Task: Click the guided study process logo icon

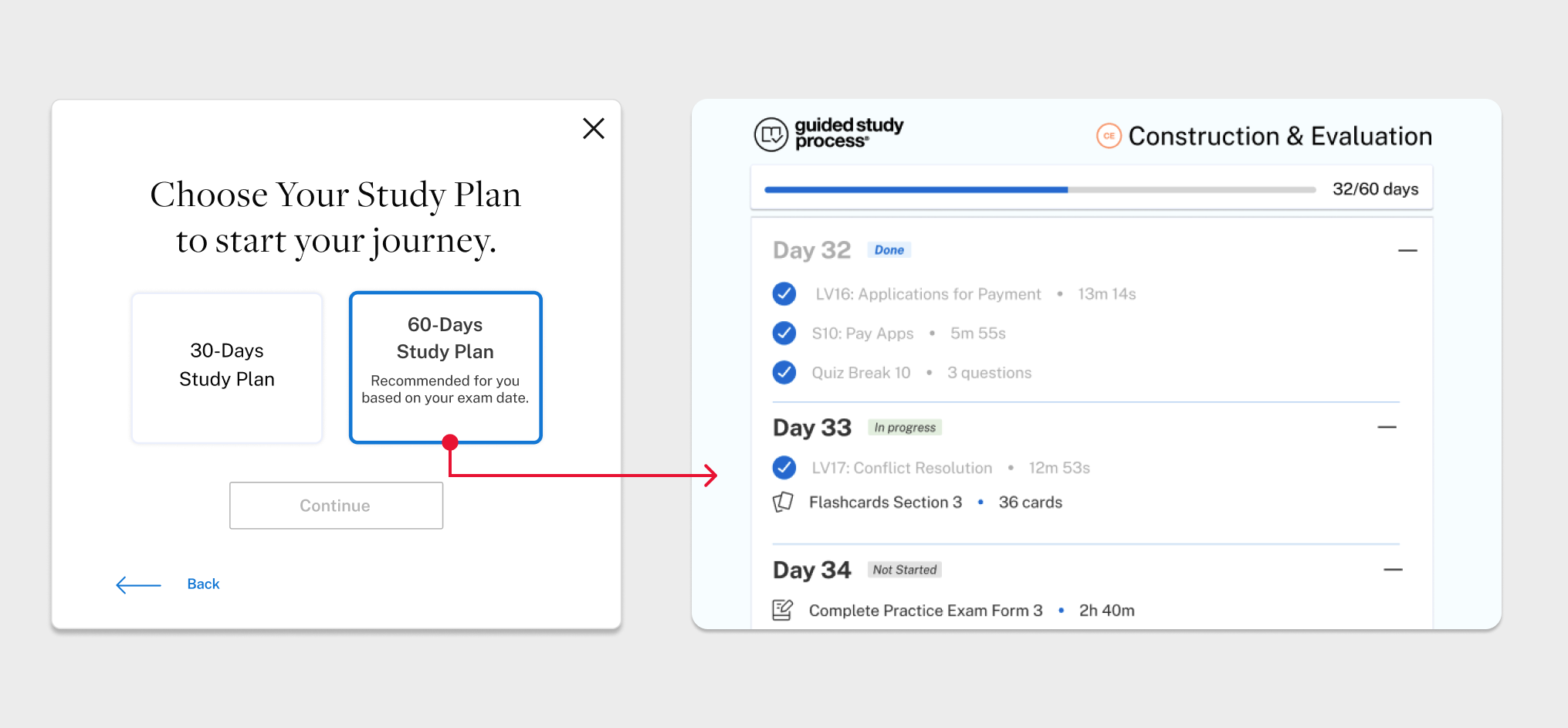Action: [770, 135]
